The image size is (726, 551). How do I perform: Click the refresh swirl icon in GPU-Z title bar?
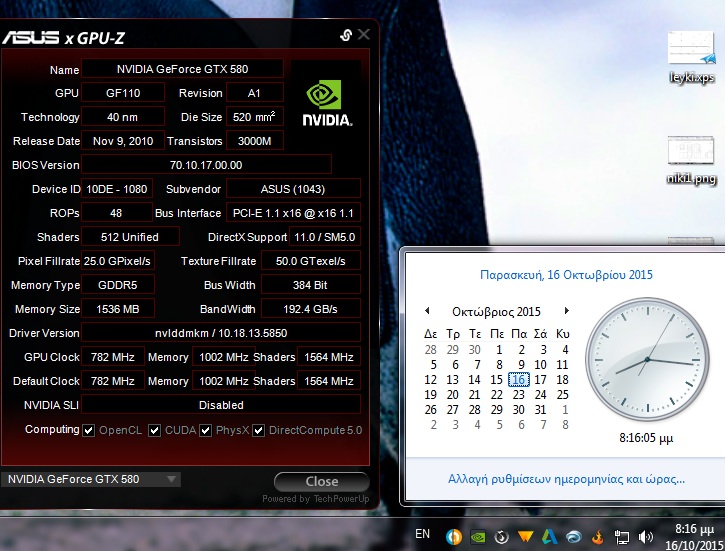pyautogui.click(x=346, y=35)
